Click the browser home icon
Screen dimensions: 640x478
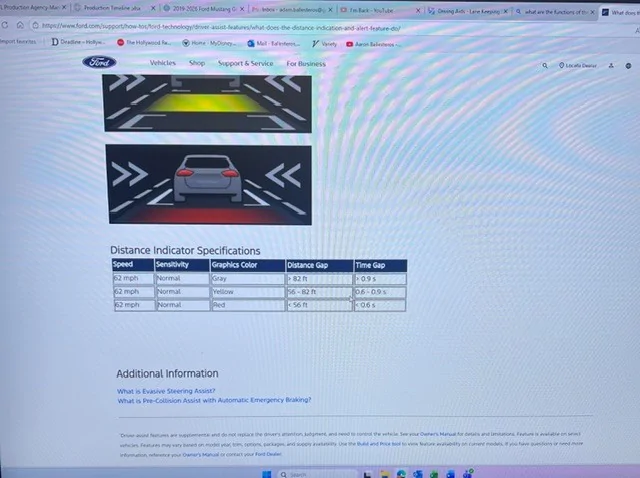click(x=20, y=25)
